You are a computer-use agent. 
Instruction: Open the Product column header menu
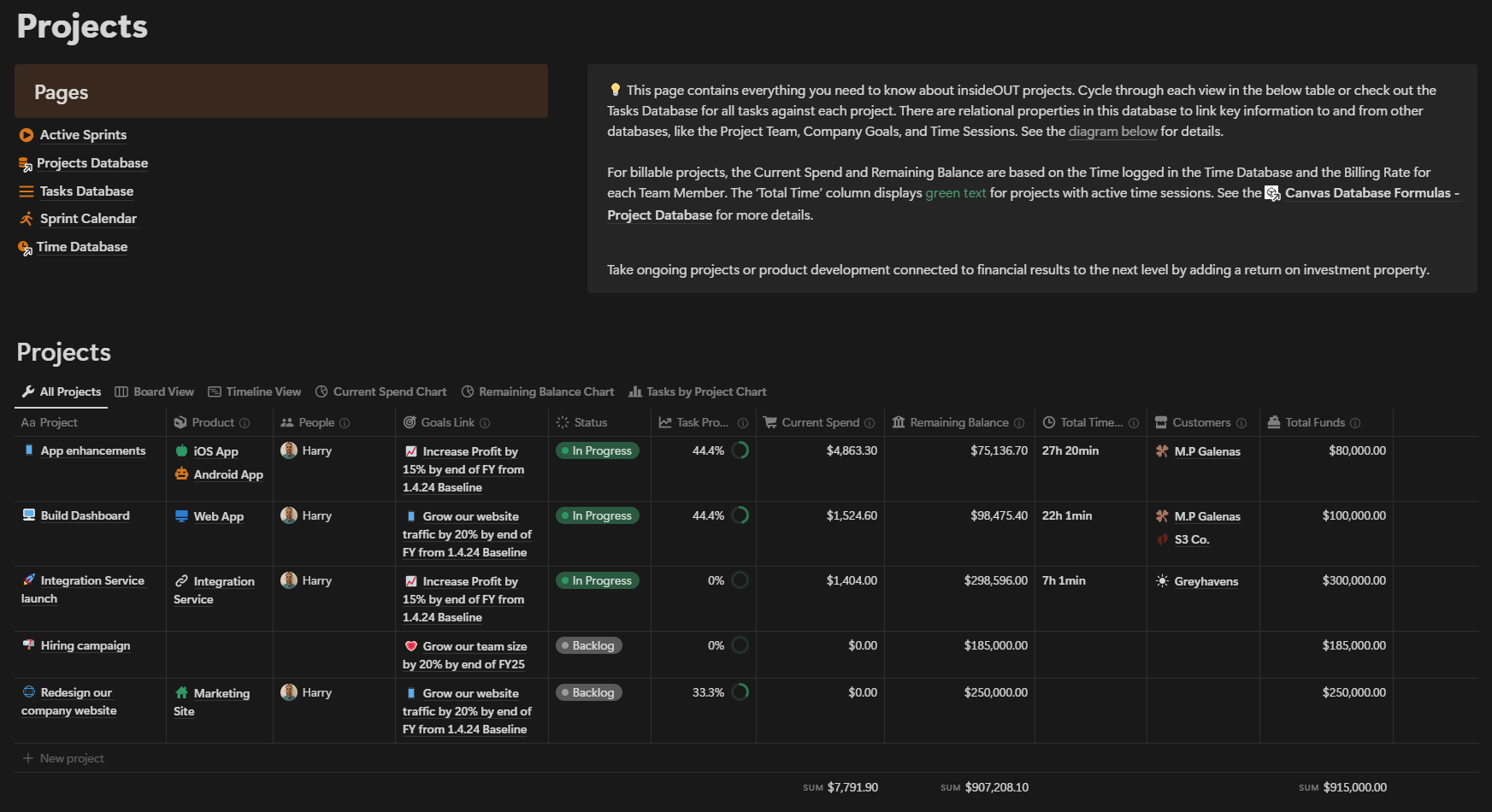(219, 422)
